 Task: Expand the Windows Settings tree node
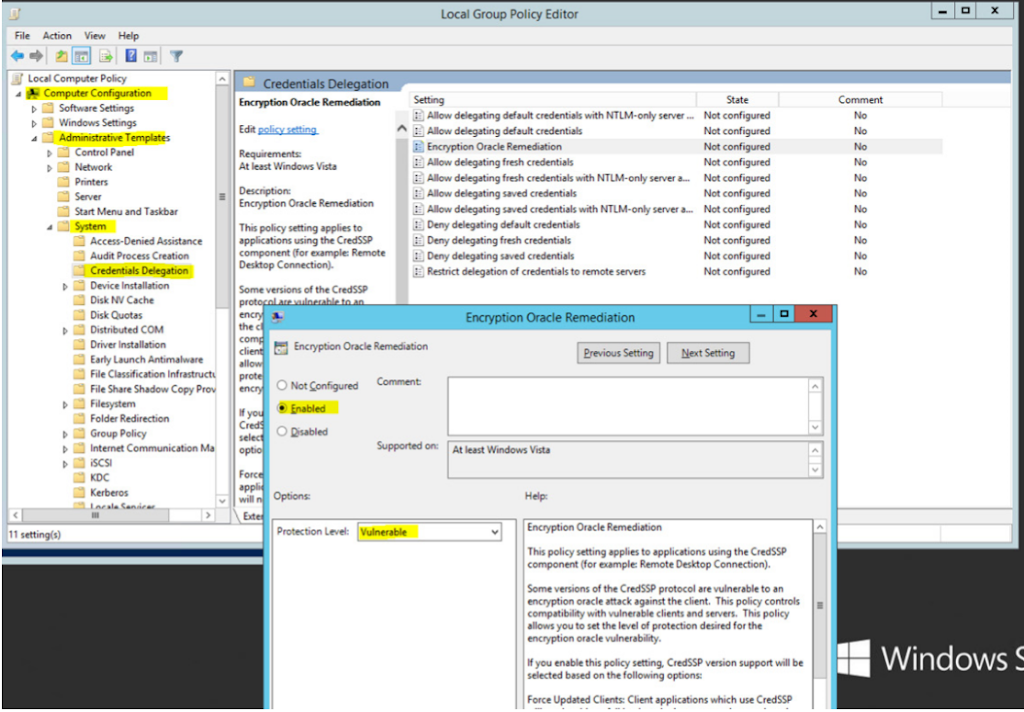coord(35,123)
